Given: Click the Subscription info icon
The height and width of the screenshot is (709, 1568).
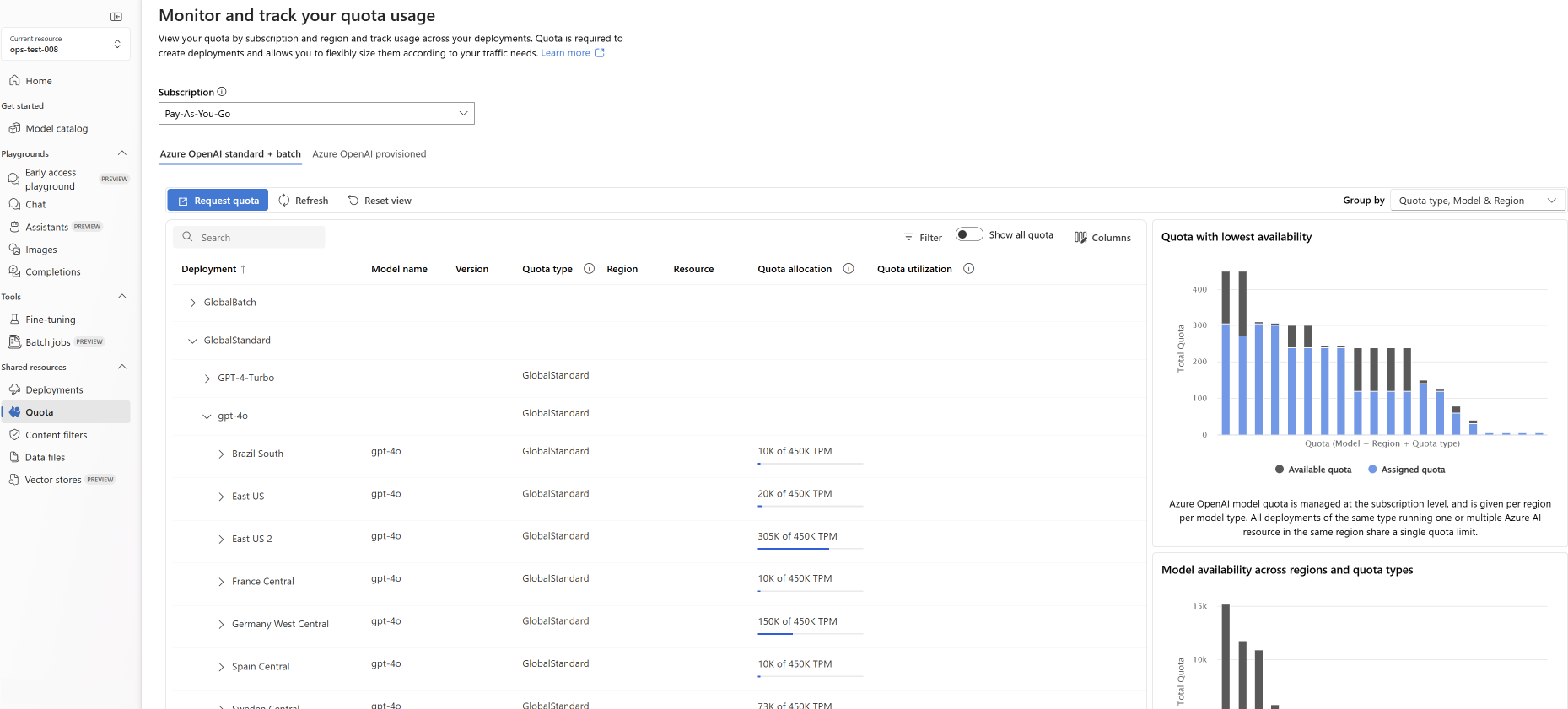Looking at the screenshot, I should 222,92.
